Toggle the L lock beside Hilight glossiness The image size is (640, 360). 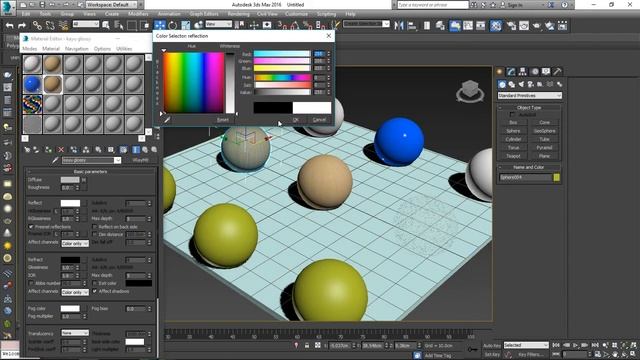tap(56, 211)
